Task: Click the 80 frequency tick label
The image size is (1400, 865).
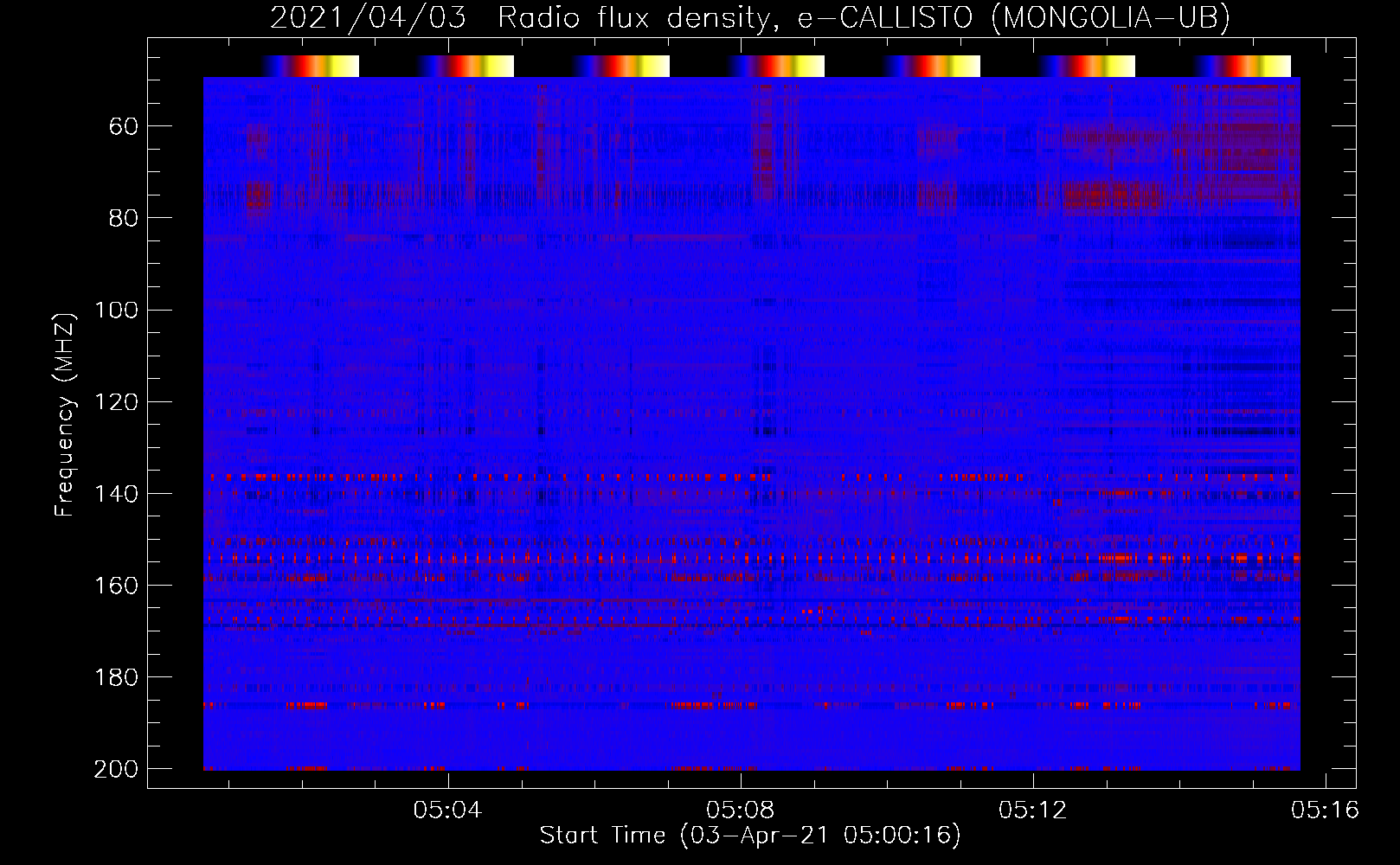Action: (124, 219)
